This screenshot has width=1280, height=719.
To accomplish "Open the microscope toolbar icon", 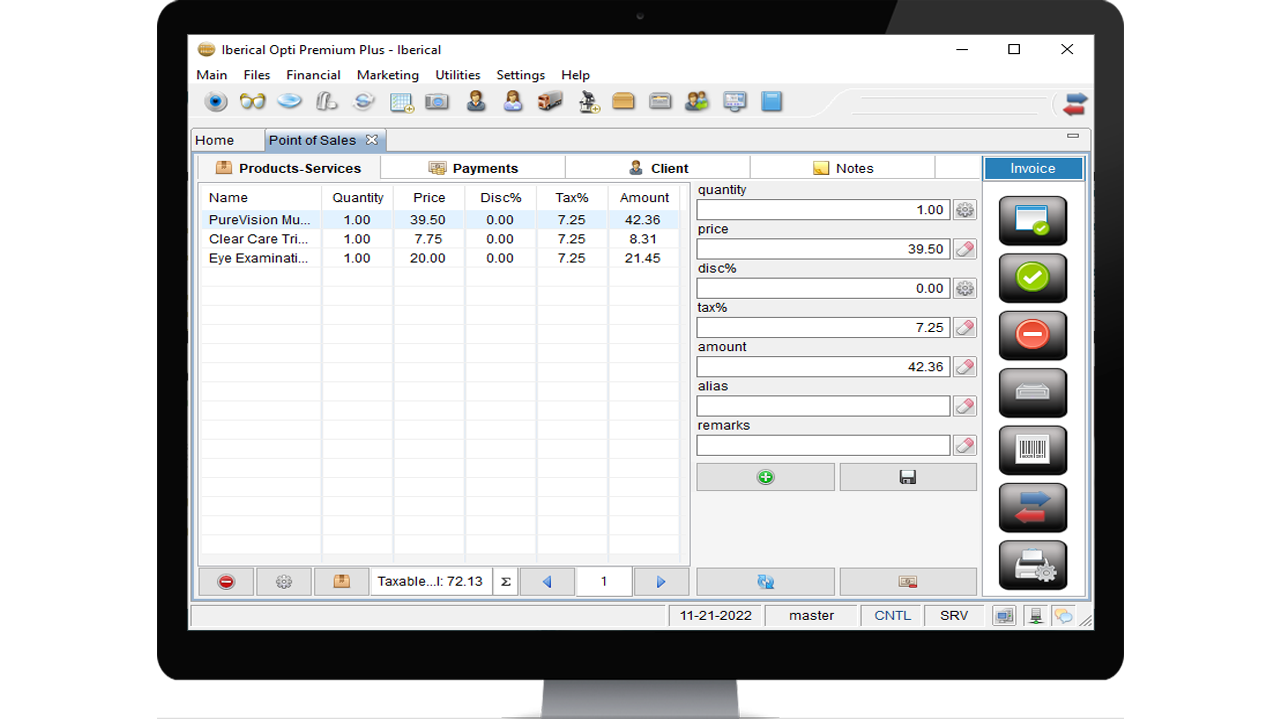I will coord(588,102).
